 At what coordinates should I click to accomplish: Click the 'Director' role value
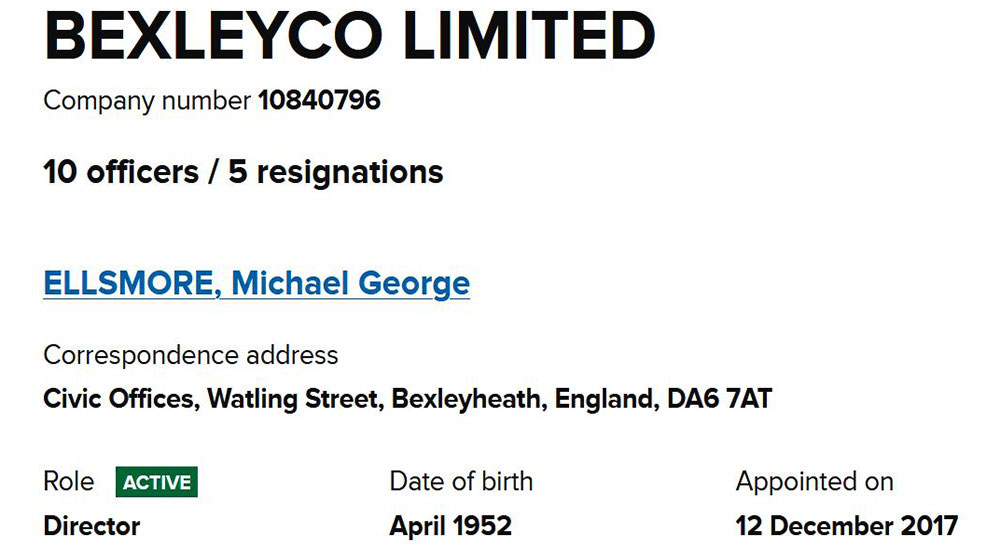(x=92, y=526)
